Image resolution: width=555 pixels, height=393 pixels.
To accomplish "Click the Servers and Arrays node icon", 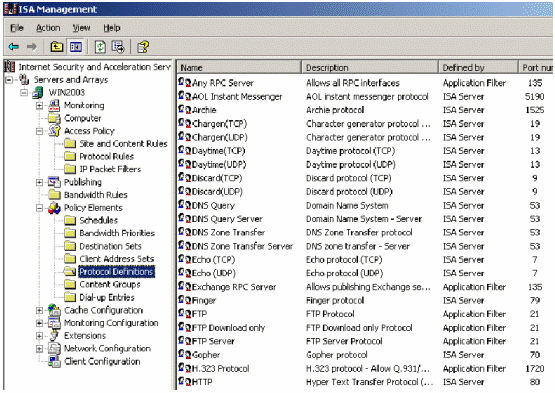I will (x=24, y=80).
